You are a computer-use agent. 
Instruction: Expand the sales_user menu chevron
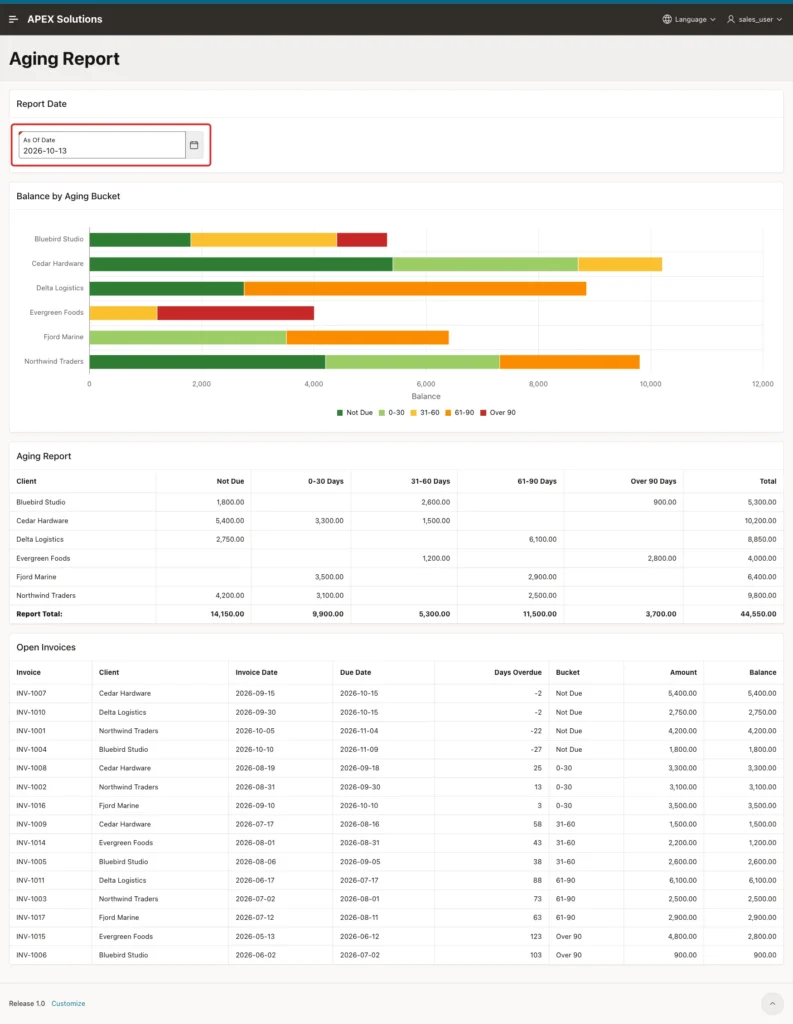pos(779,20)
